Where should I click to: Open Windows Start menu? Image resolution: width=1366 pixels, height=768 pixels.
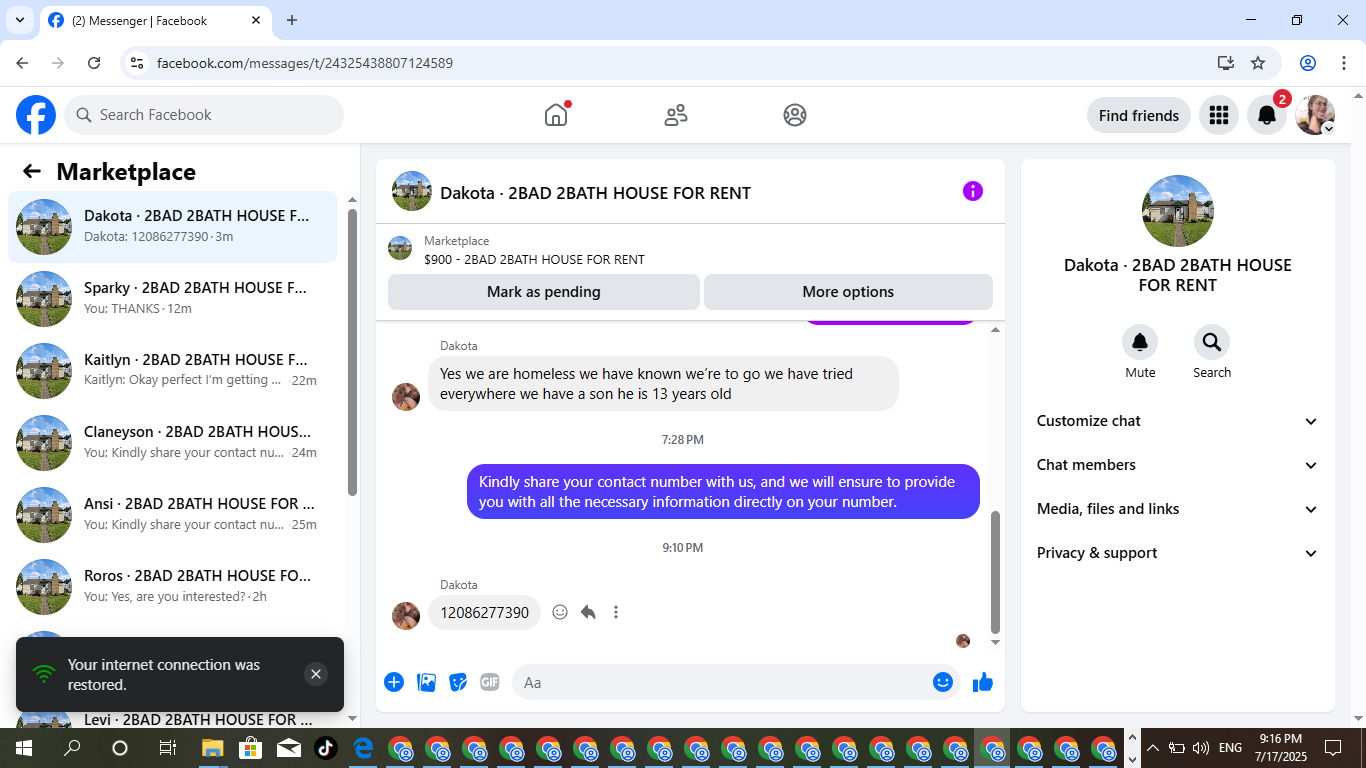click(23, 748)
